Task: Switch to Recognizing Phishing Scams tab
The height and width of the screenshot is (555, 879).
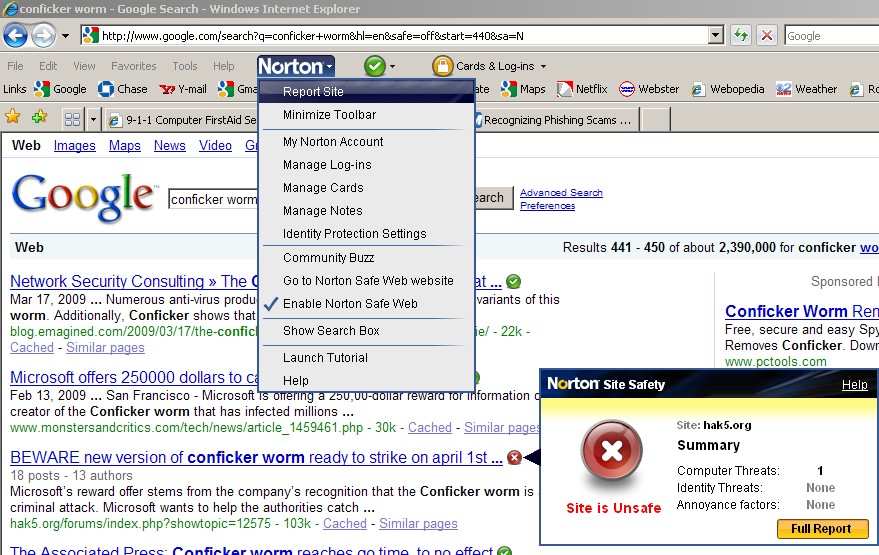Action: (x=556, y=120)
